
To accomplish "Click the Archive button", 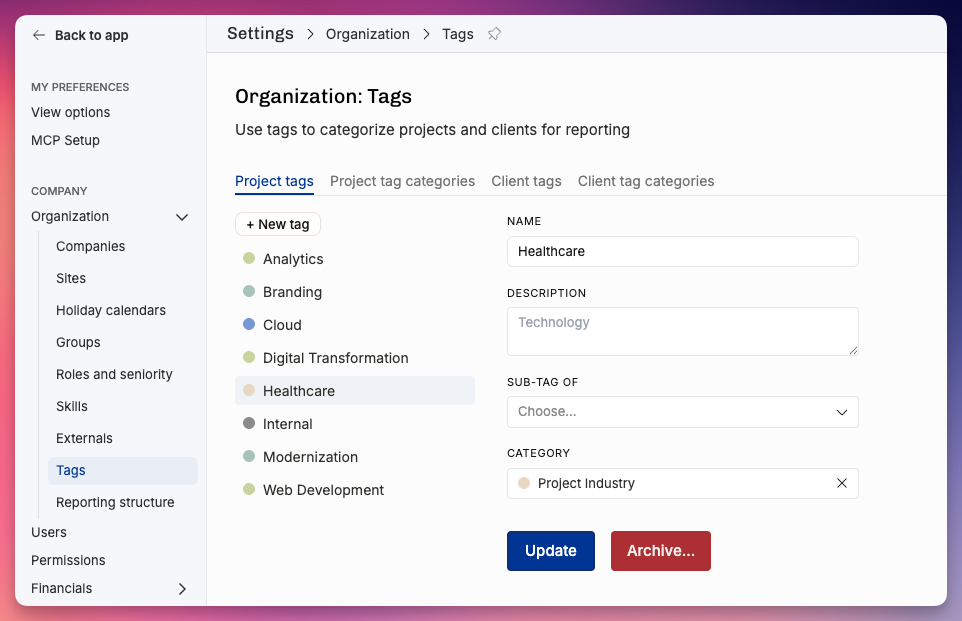I will [661, 550].
